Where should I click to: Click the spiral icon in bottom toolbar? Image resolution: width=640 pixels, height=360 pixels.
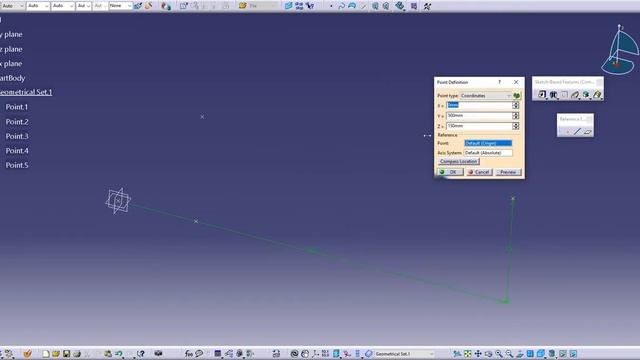click(294, 353)
